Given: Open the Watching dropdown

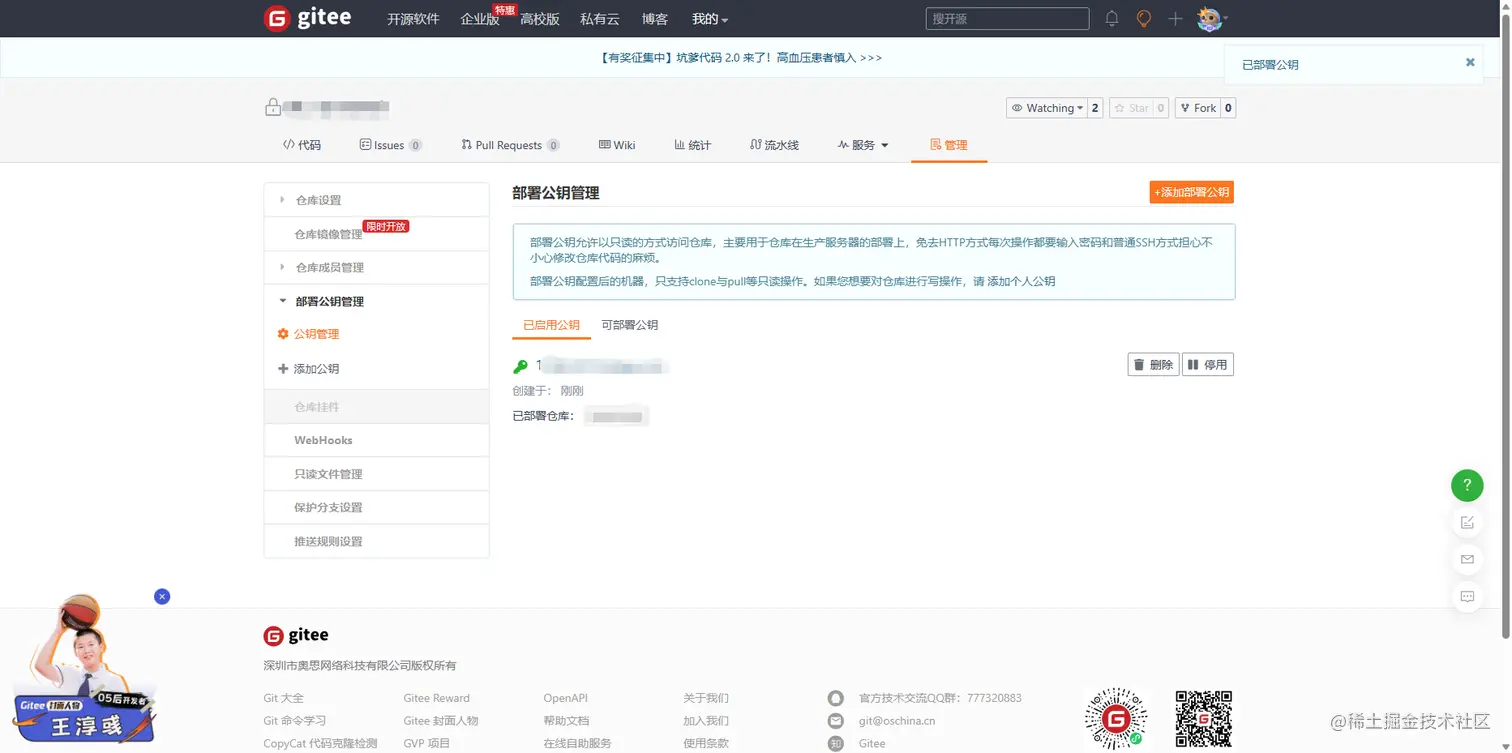Looking at the screenshot, I should pos(1046,108).
